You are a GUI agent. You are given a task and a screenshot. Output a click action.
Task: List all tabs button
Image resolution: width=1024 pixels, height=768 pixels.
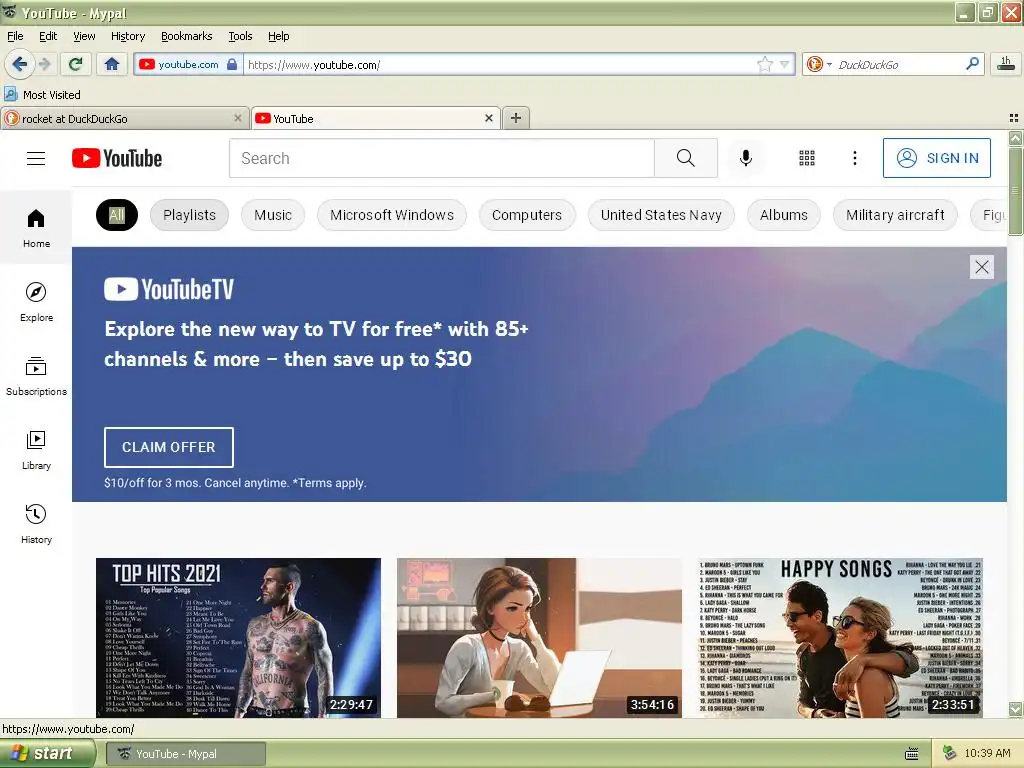(1014, 118)
